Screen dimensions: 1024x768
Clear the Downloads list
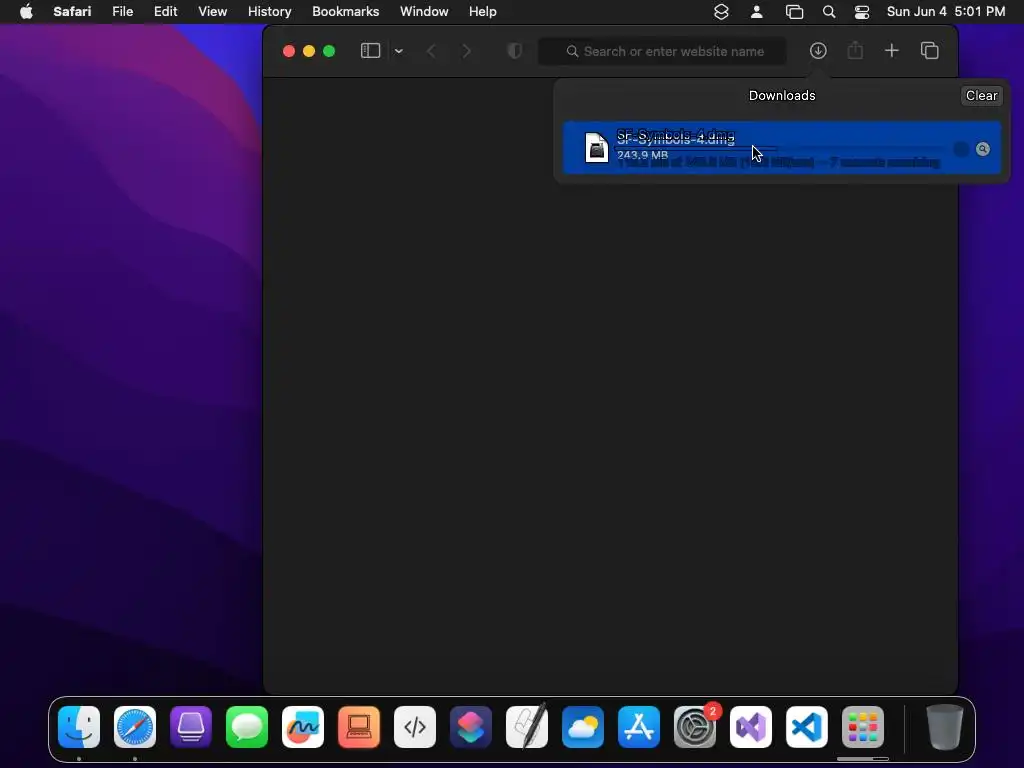click(981, 95)
